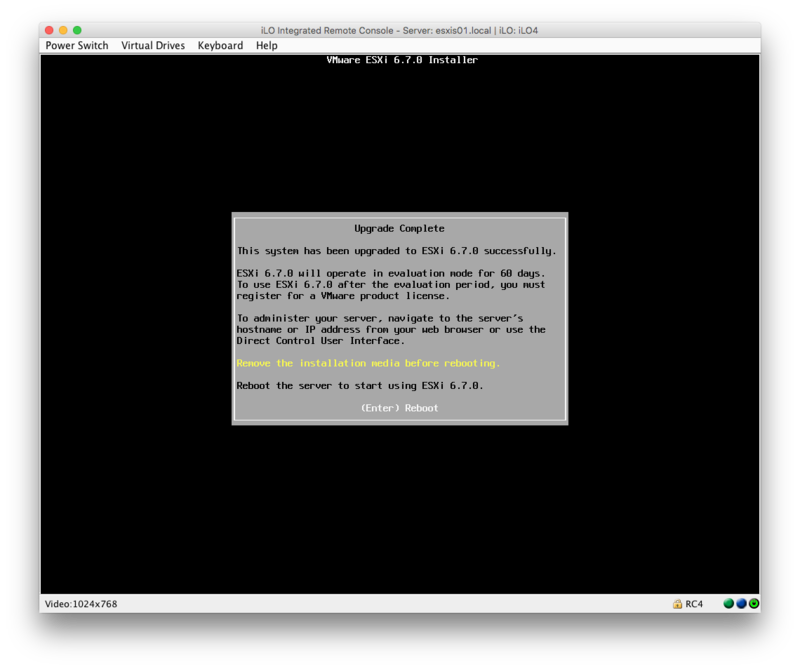Viewport: 800px width, 669px height.
Task: Click the iLO Integrated Remote Console window title
Action: click(x=399, y=31)
